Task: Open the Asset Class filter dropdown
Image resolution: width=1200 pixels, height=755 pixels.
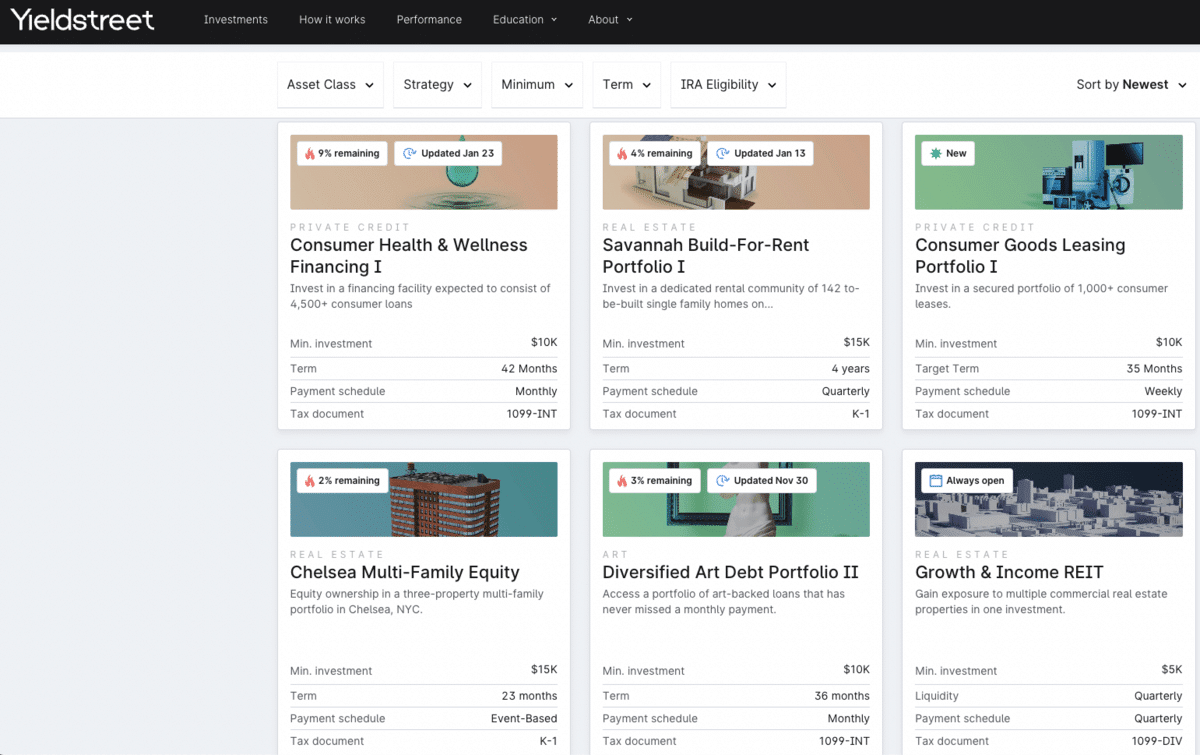Action: [x=330, y=85]
